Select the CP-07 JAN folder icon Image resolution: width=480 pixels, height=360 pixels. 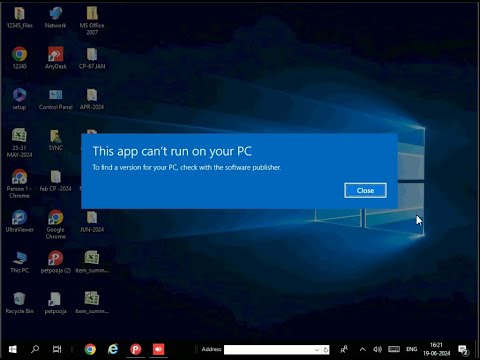(x=92, y=58)
